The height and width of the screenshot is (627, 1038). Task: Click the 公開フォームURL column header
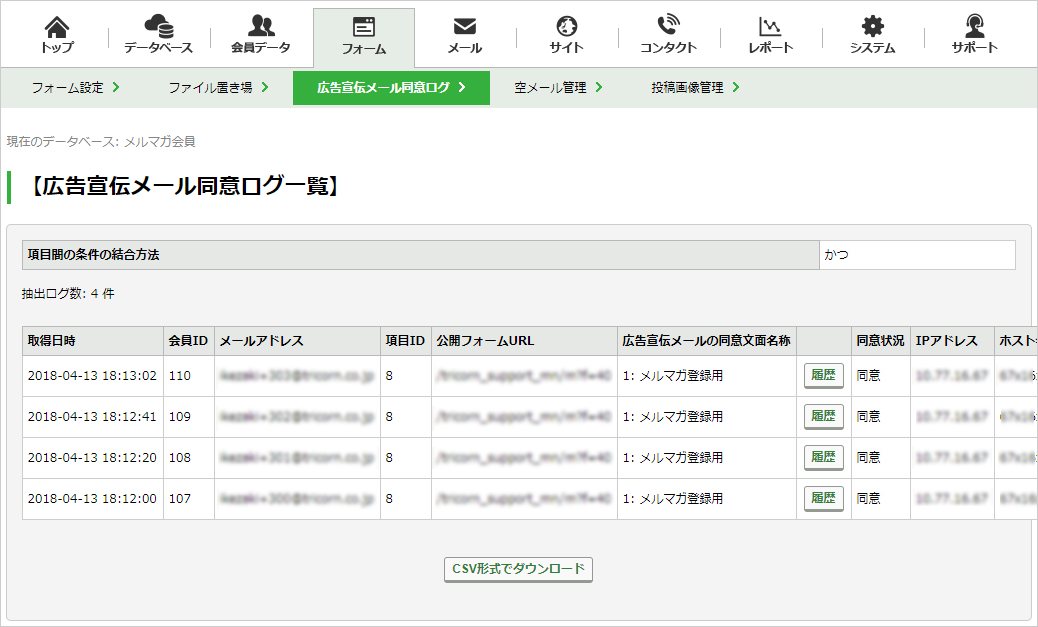pos(524,341)
